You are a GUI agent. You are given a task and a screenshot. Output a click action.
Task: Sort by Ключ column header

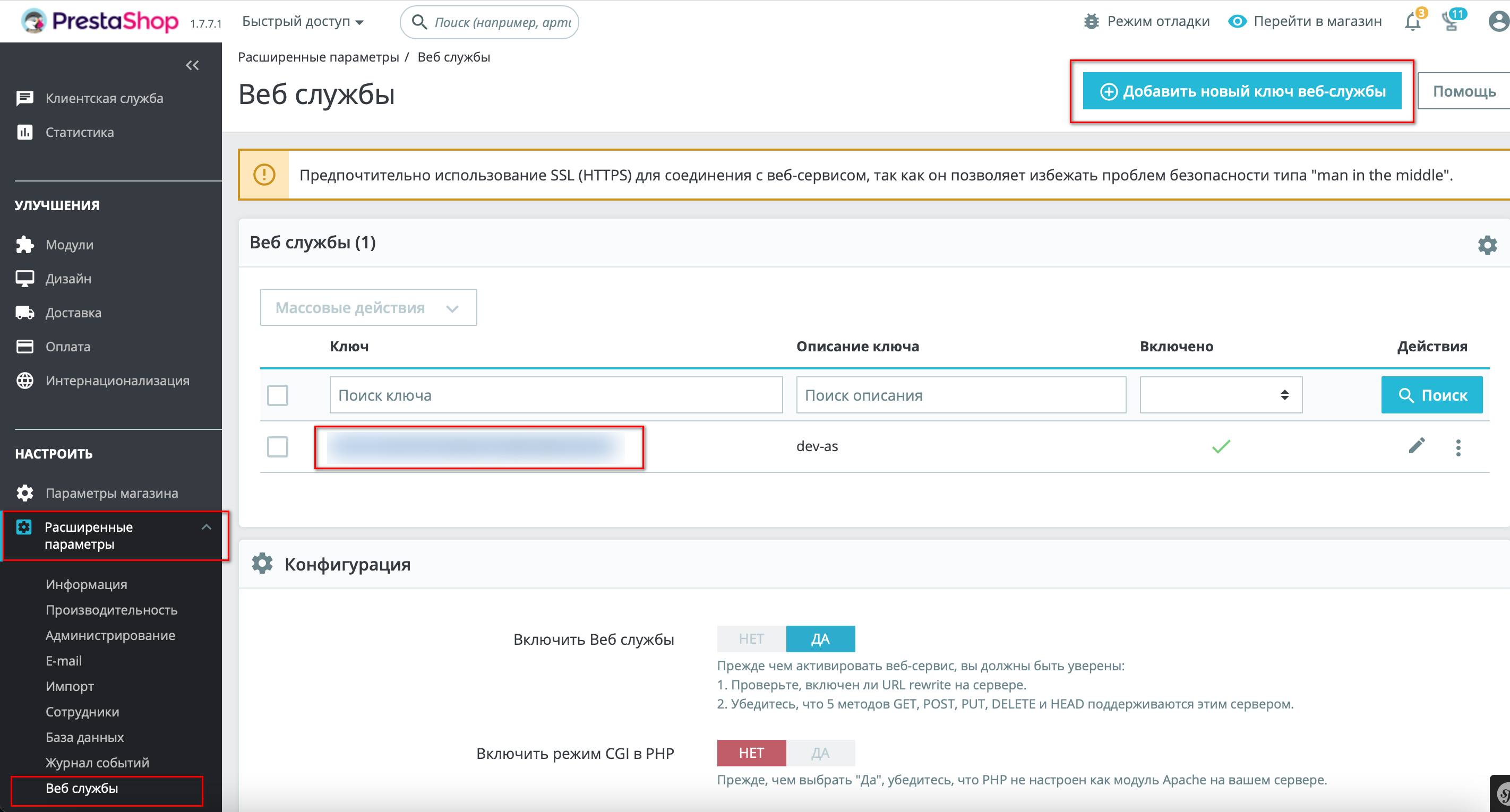point(349,346)
